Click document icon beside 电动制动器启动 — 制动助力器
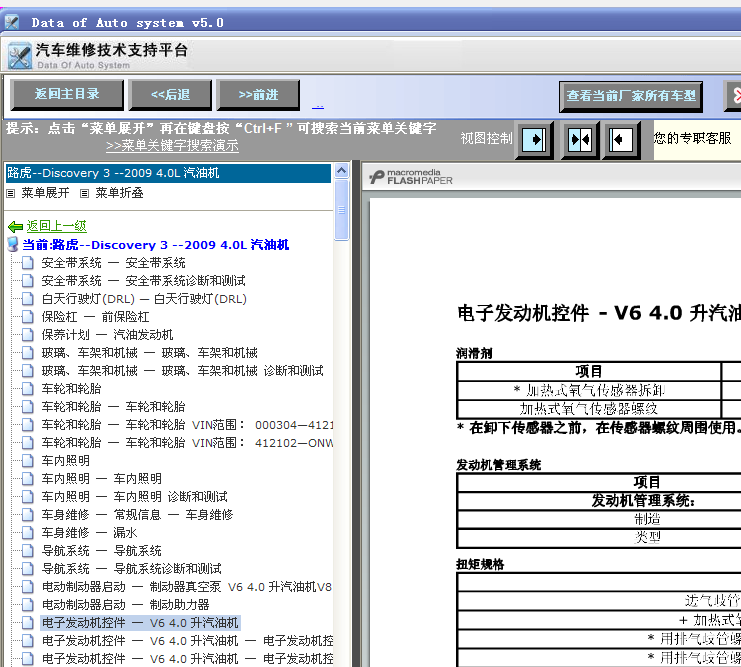The width and height of the screenshot is (741, 667). (x=28, y=604)
